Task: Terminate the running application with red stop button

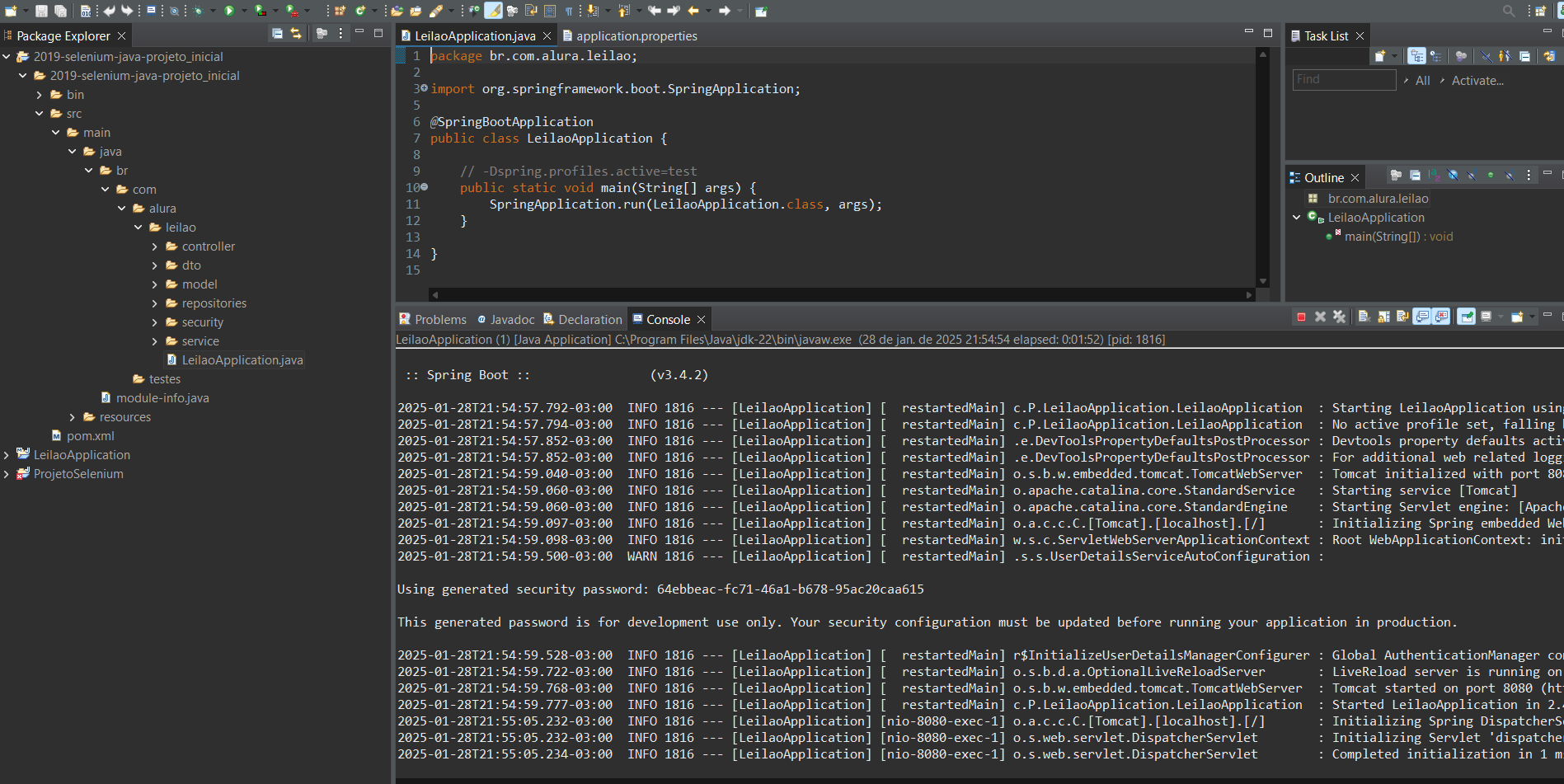Action: tap(1301, 317)
